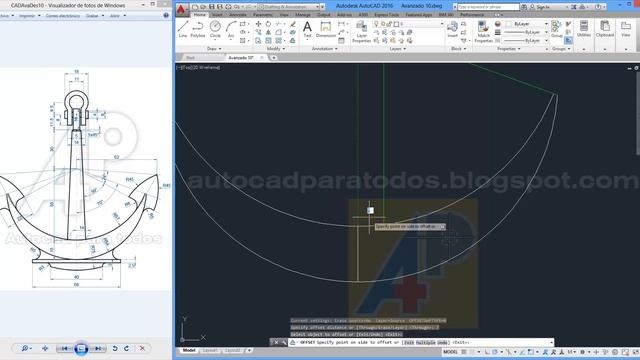Click Save in the quick access toolbar
The image size is (640, 360).
pos(211,7)
